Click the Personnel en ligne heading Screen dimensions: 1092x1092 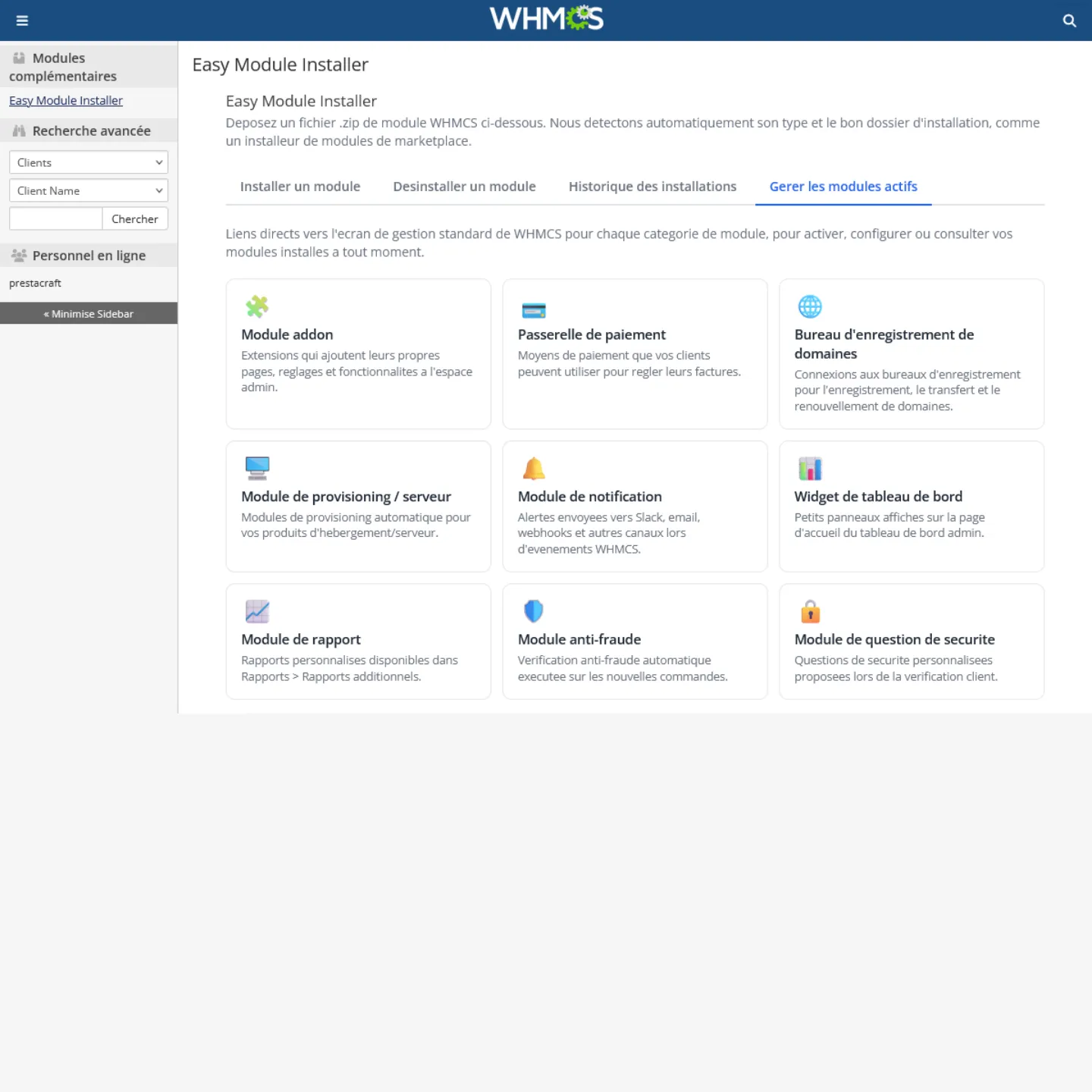tap(89, 256)
